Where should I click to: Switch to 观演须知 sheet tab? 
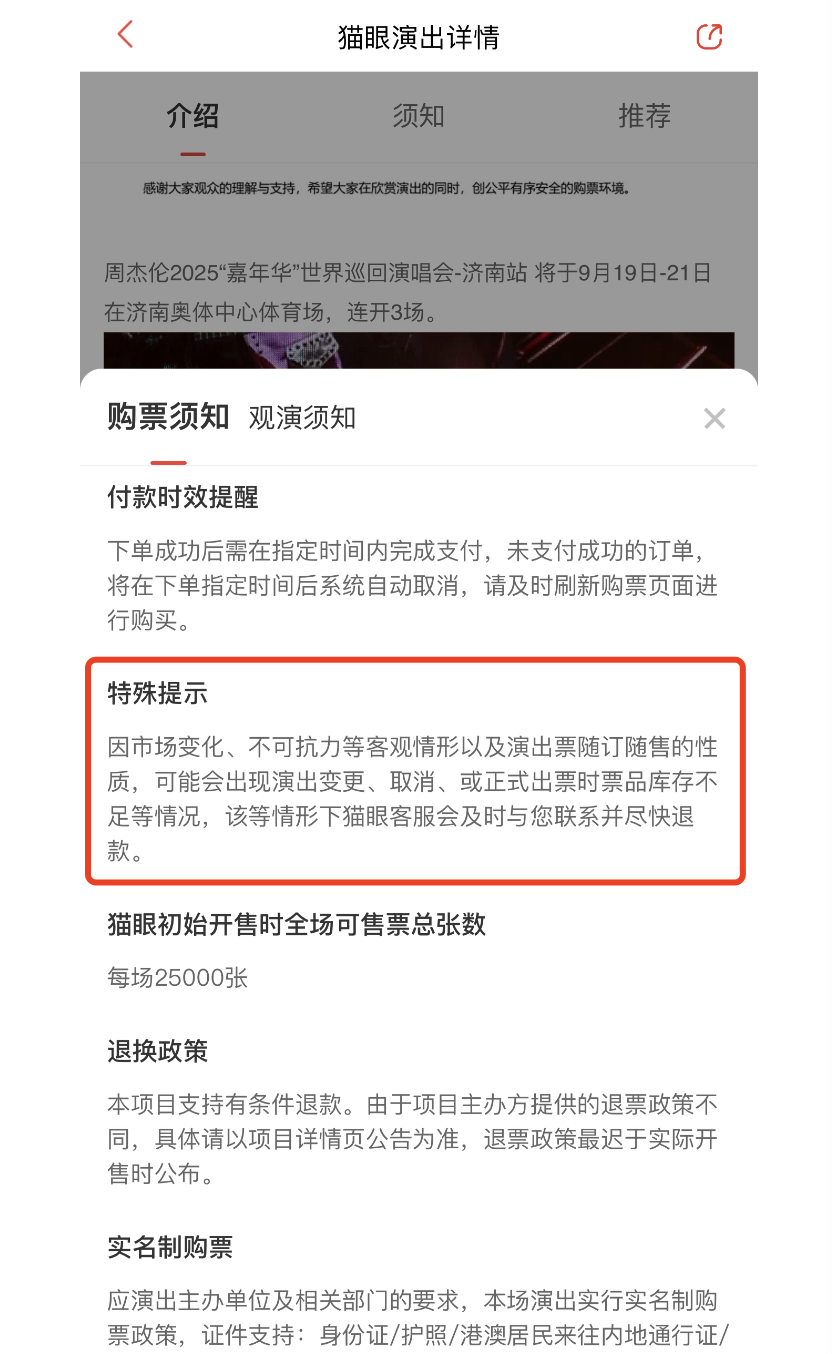coord(302,417)
